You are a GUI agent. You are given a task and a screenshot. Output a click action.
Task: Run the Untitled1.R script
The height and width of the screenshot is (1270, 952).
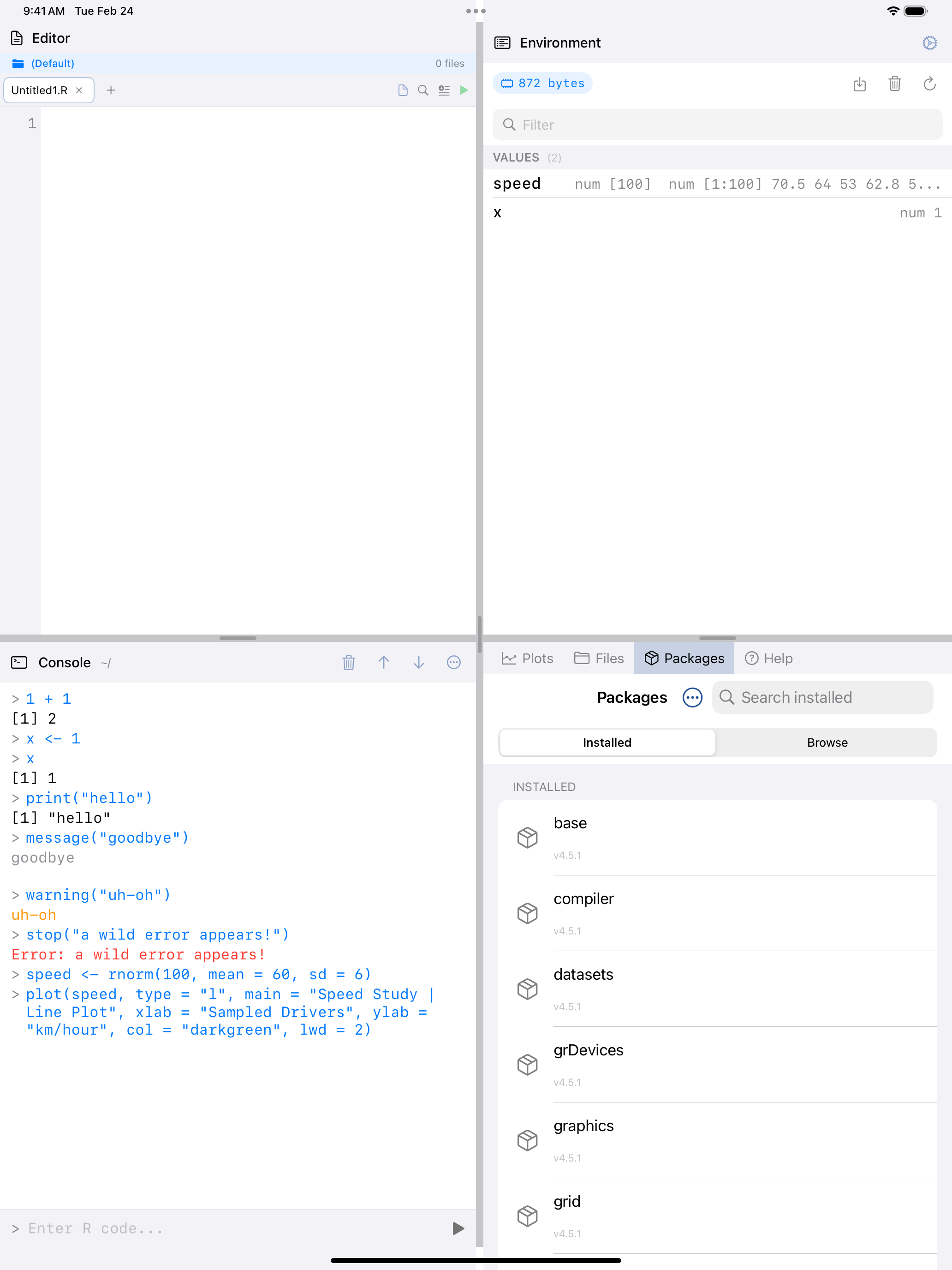(x=464, y=90)
